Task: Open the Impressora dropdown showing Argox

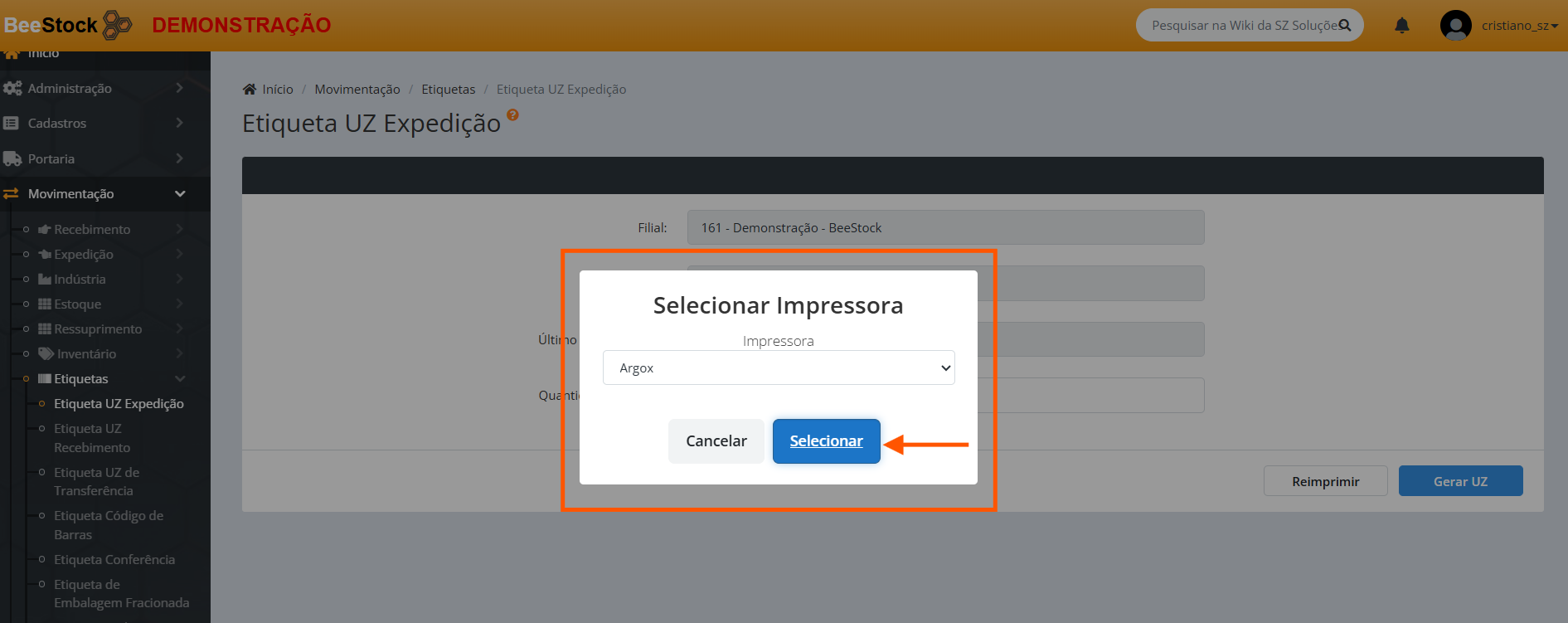Action: 778,368
